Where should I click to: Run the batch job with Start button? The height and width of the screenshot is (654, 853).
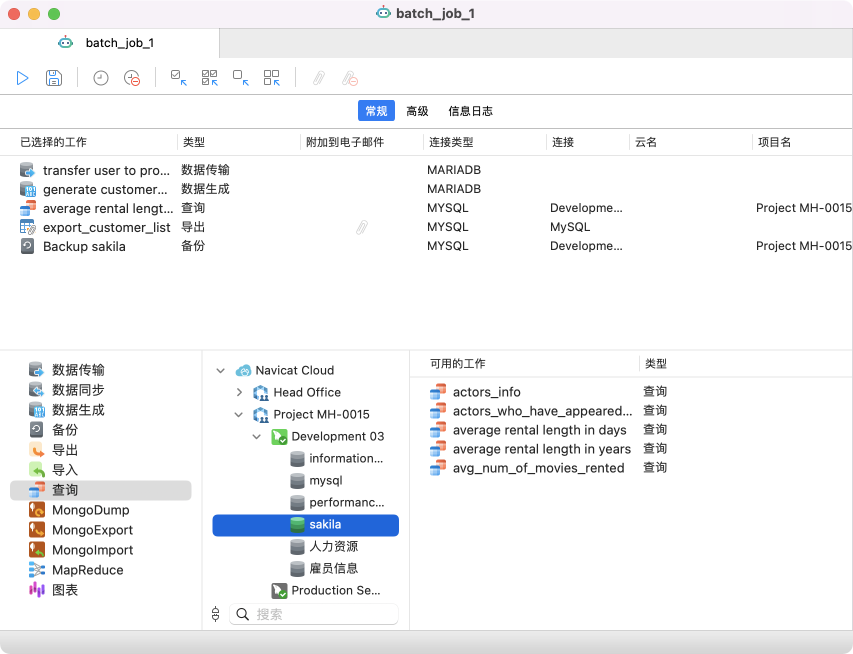click(x=22, y=78)
